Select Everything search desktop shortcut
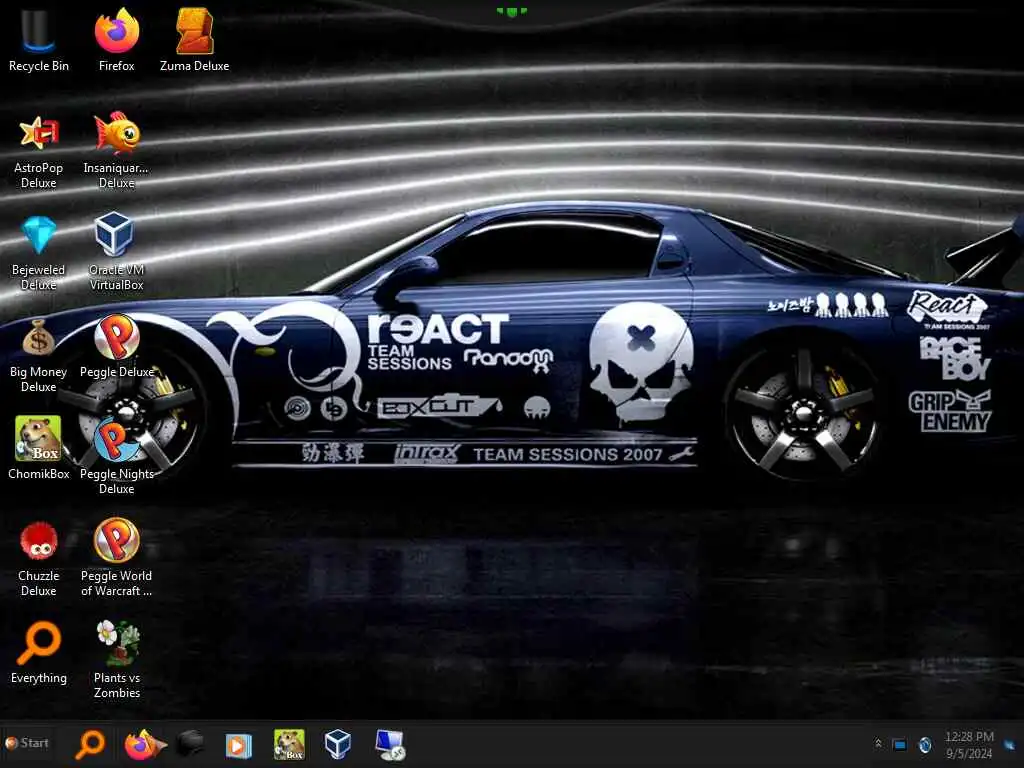1024x768 pixels. tap(38, 653)
